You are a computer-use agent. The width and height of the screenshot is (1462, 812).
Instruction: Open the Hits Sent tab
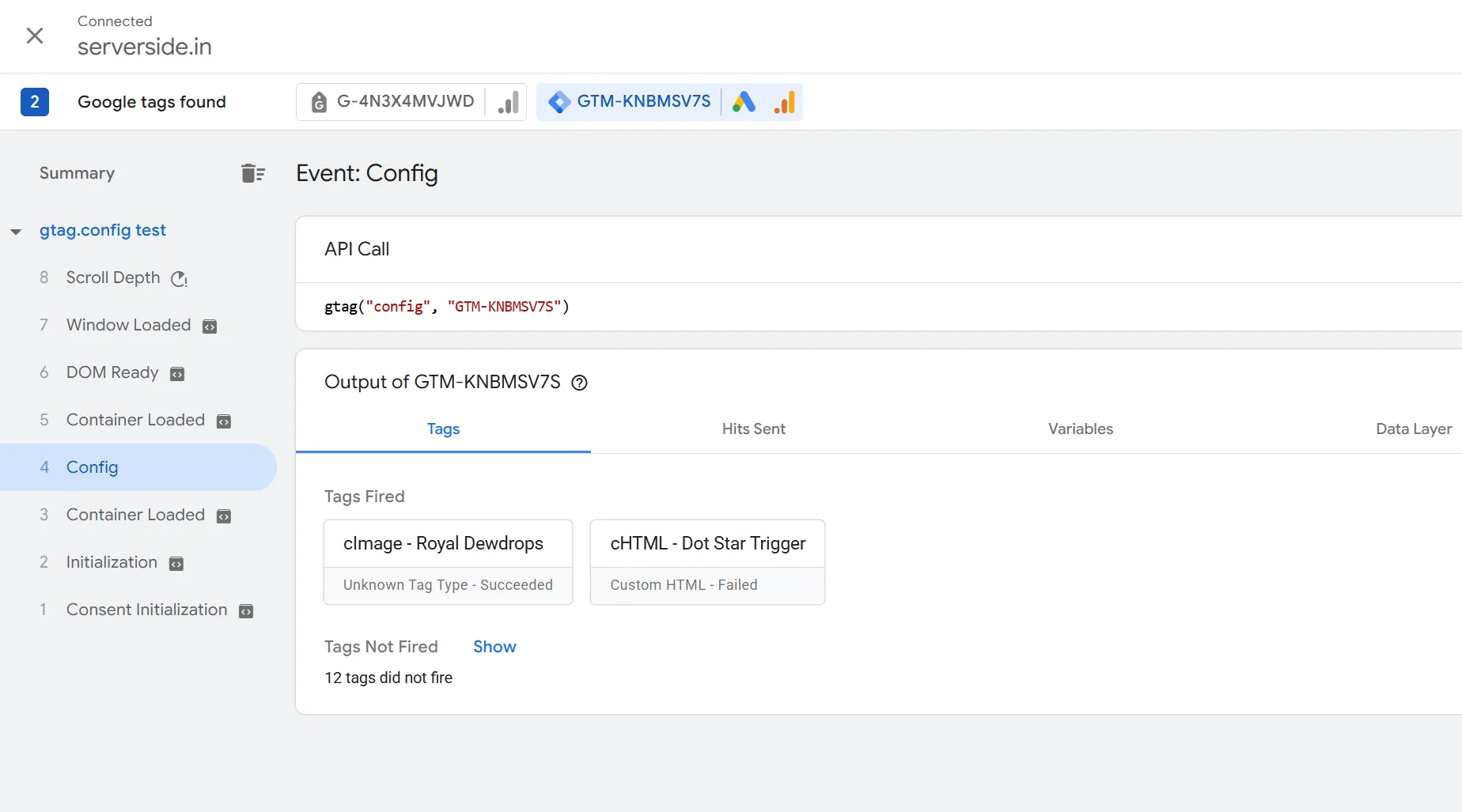[x=753, y=429]
